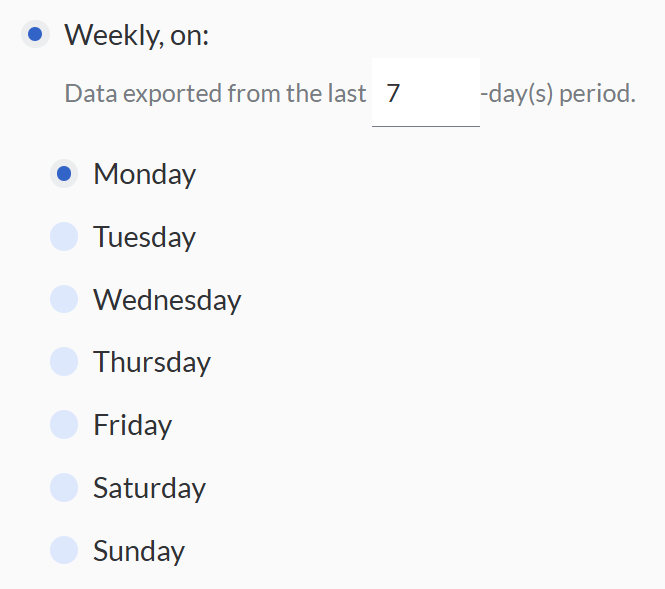Click the Saturday label text

149,488
